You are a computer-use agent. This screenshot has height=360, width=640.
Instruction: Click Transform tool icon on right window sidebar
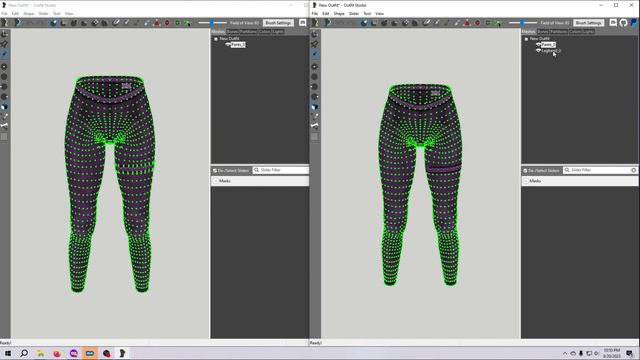coord(314,34)
